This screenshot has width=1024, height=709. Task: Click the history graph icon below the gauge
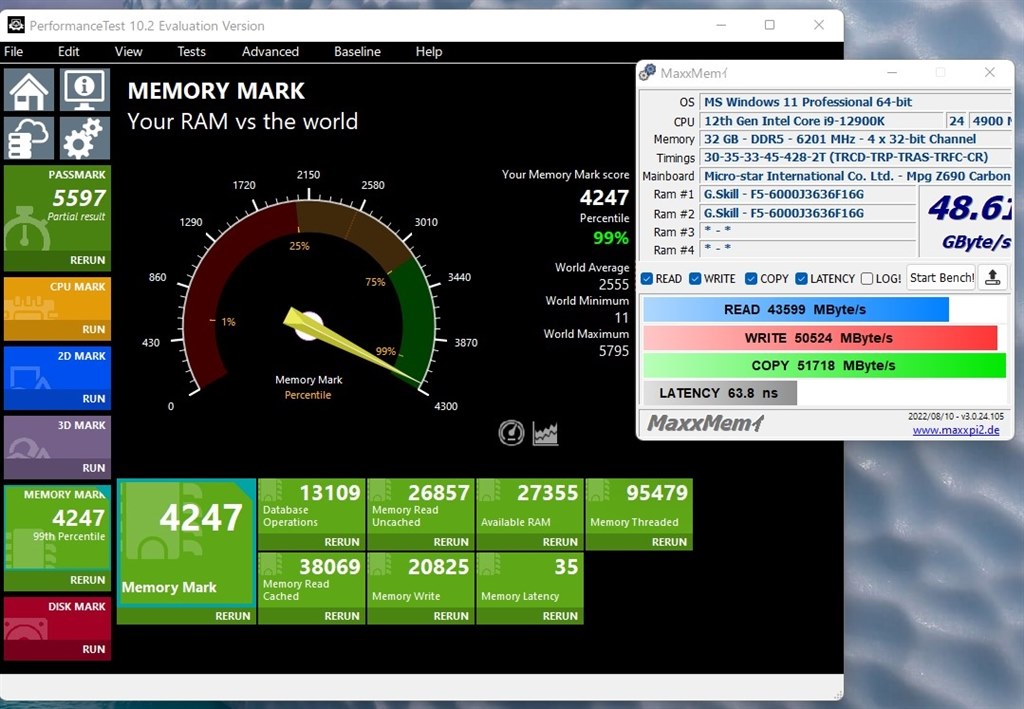coord(545,432)
